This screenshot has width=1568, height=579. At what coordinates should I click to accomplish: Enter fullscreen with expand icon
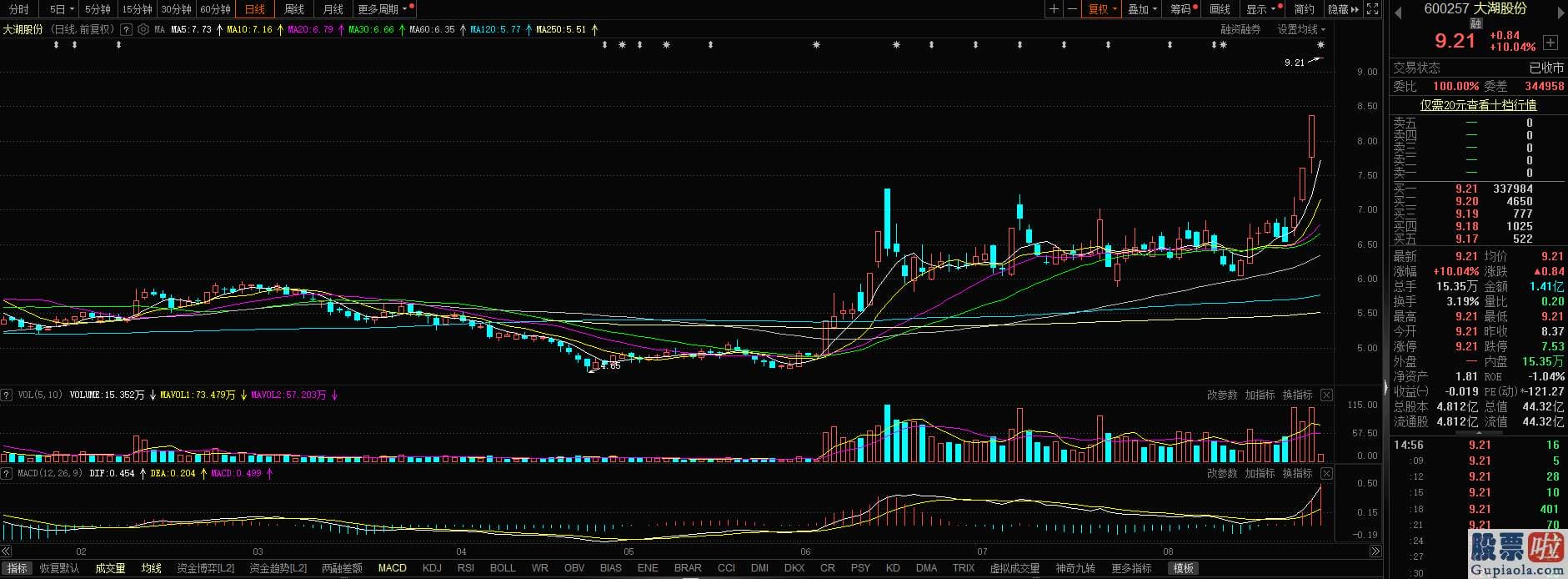[x=1373, y=9]
